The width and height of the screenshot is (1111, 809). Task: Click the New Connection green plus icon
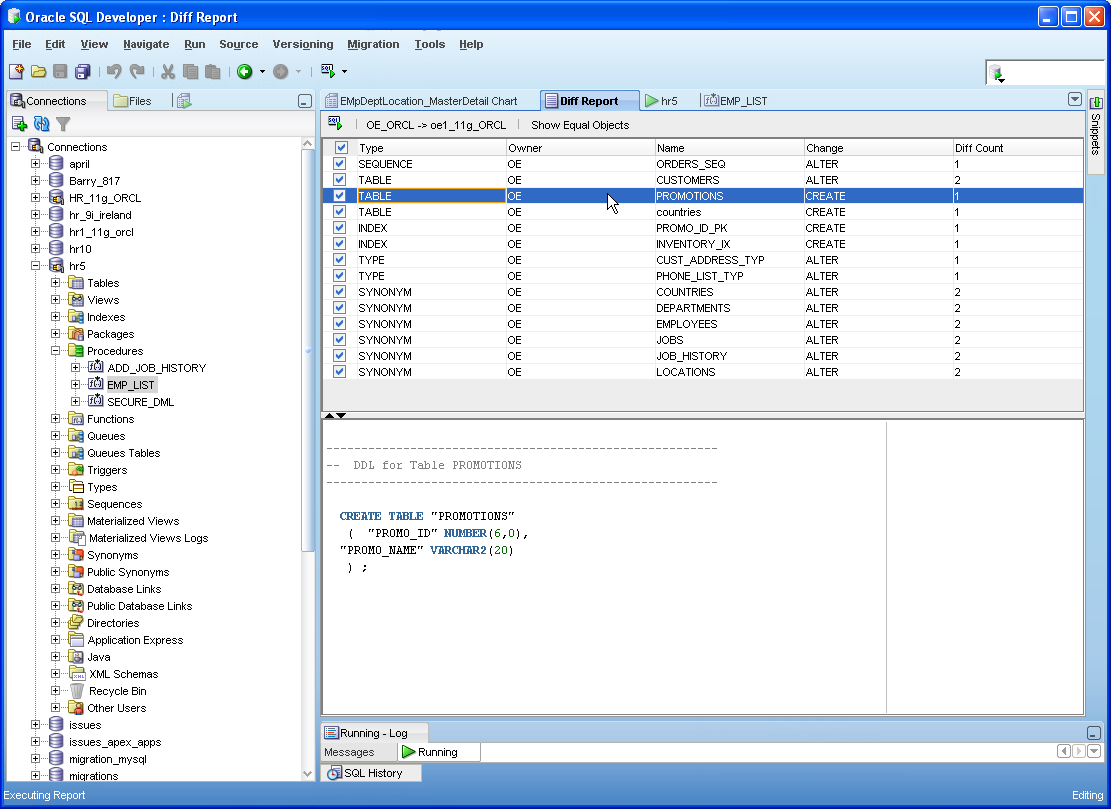19,124
